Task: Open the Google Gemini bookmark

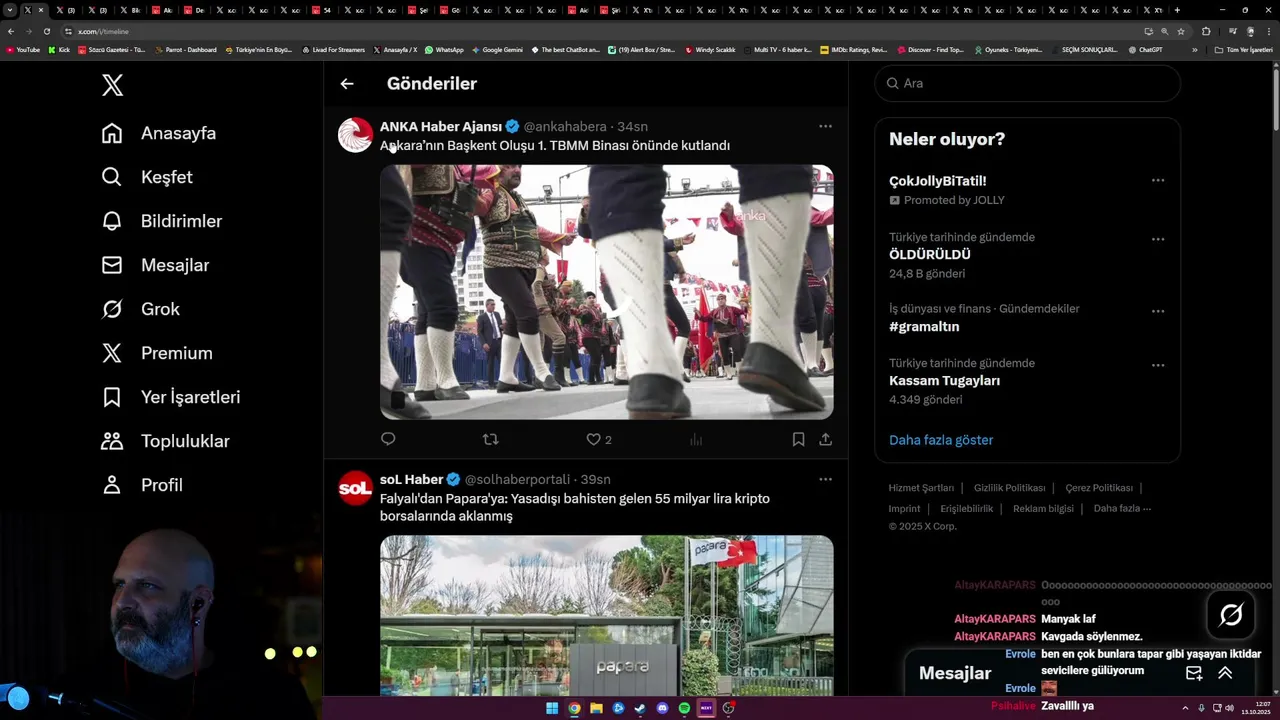Action: pos(497,49)
